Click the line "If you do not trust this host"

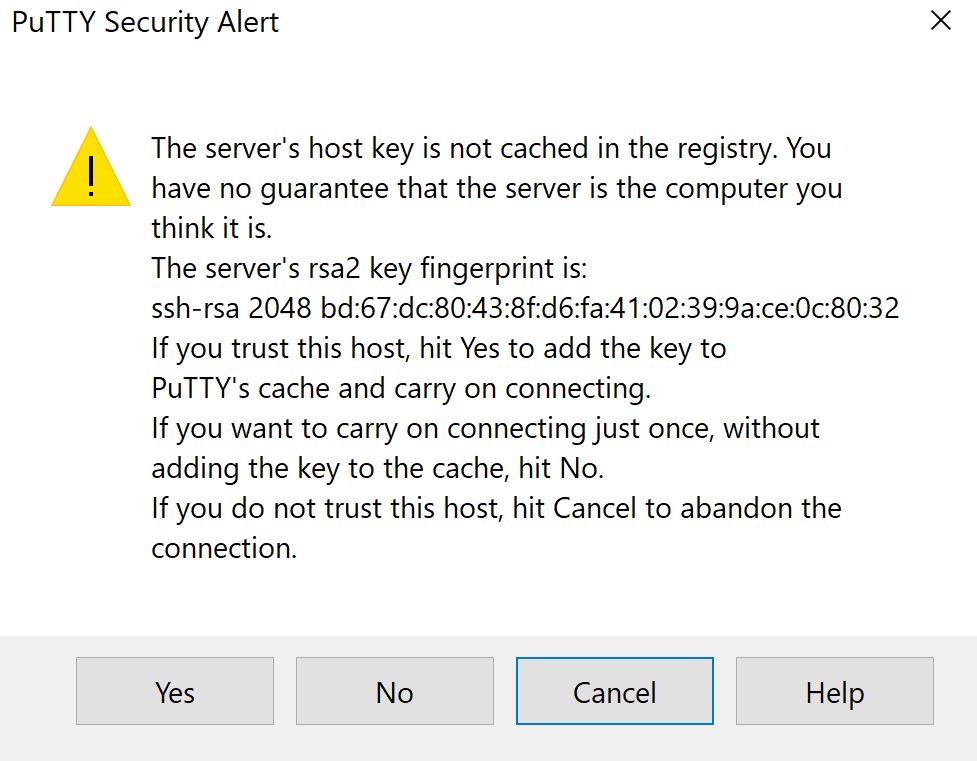(x=496, y=508)
